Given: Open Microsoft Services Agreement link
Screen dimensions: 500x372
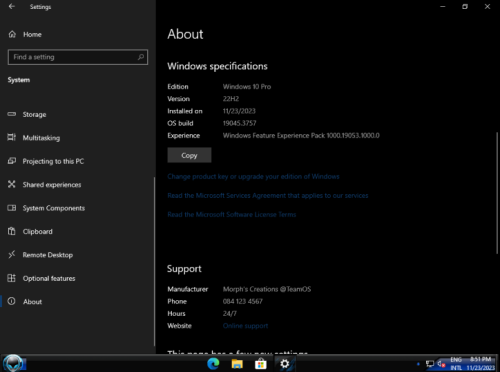Looking at the screenshot, I should click(268, 195).
